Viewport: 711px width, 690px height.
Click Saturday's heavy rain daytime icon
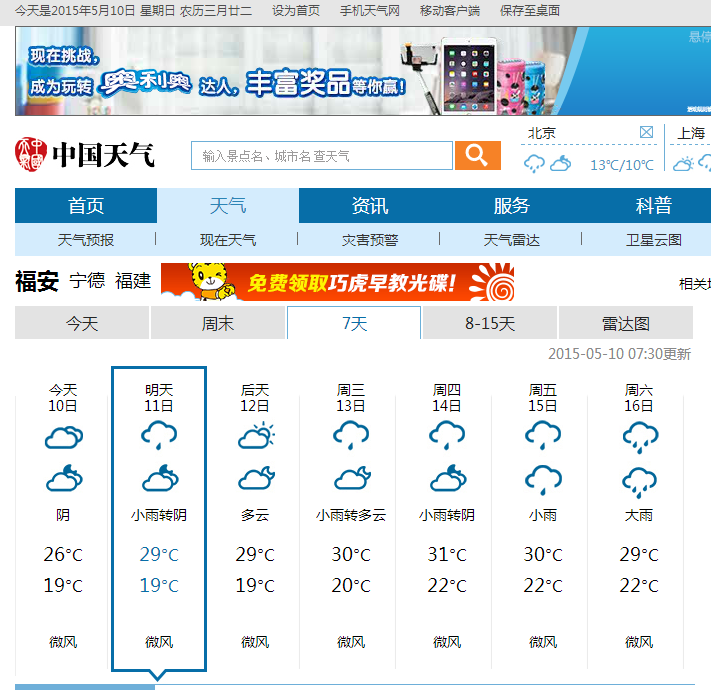(639, 437)
